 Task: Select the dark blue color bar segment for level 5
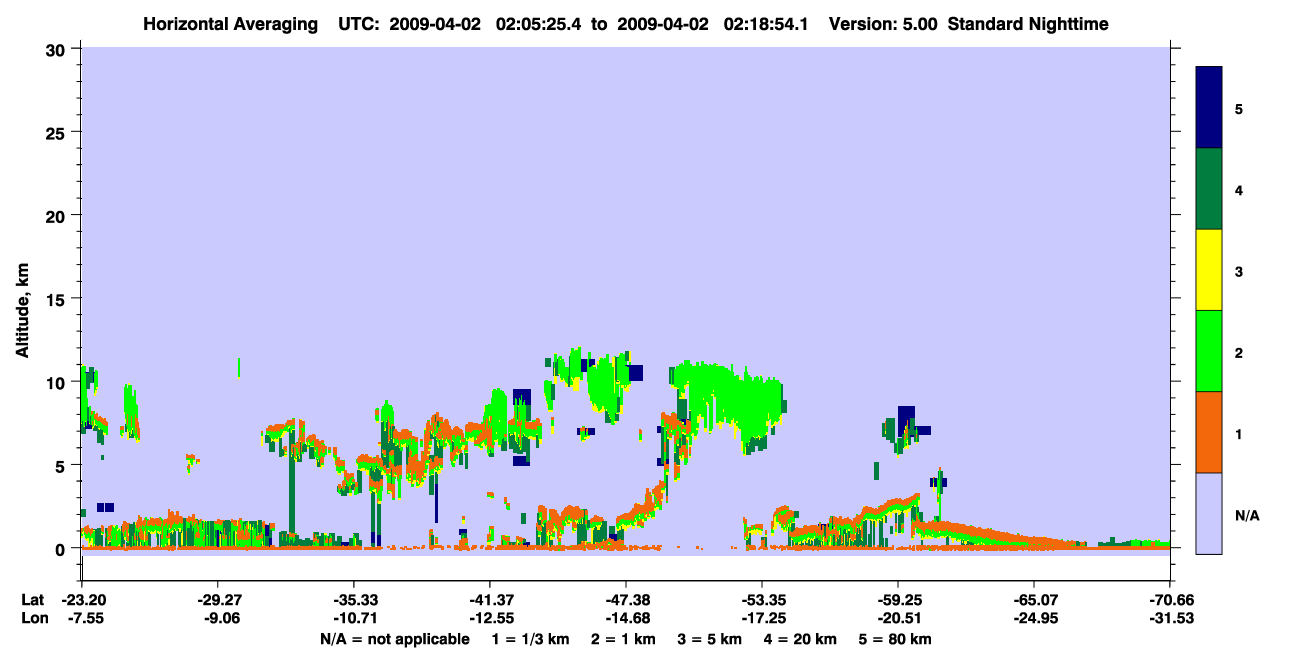coord(1209,108)
